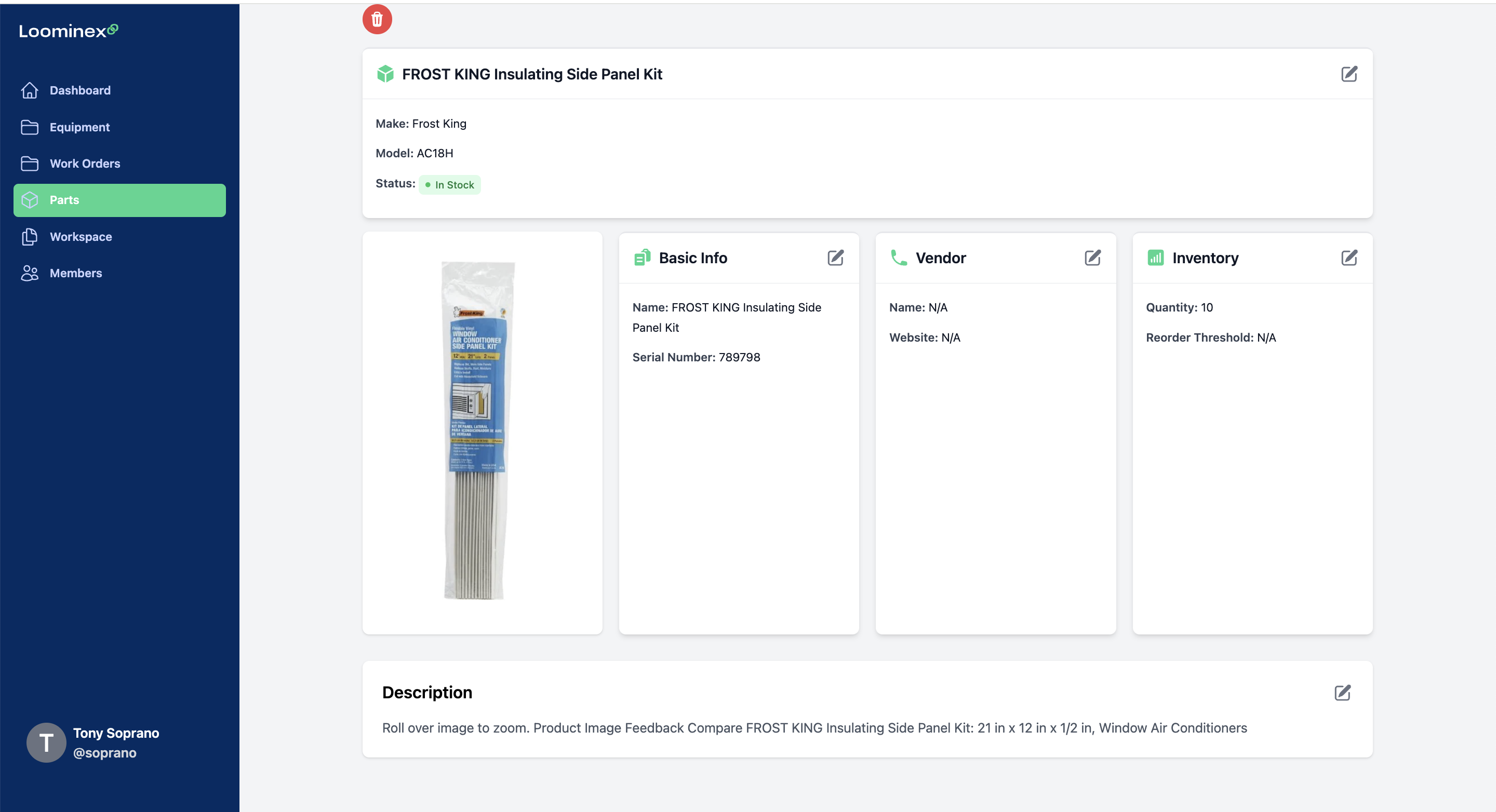
Task: Click the Work Orders folder icon
Action: (30, 164)
